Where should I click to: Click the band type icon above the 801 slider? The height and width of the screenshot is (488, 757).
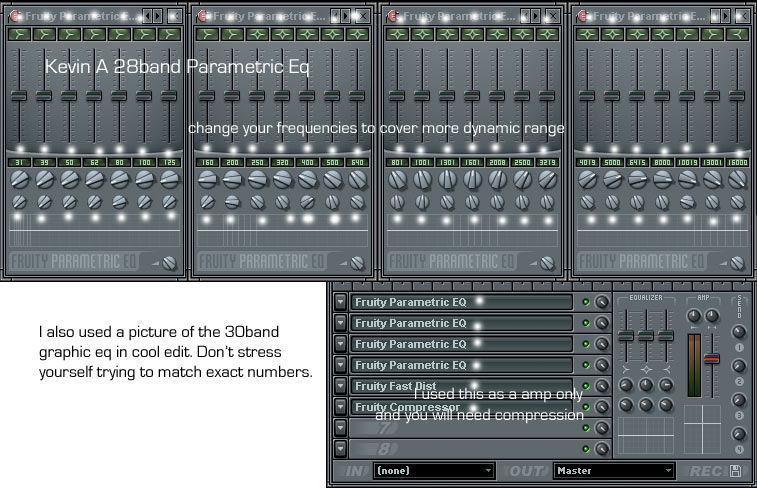[397, 34]
